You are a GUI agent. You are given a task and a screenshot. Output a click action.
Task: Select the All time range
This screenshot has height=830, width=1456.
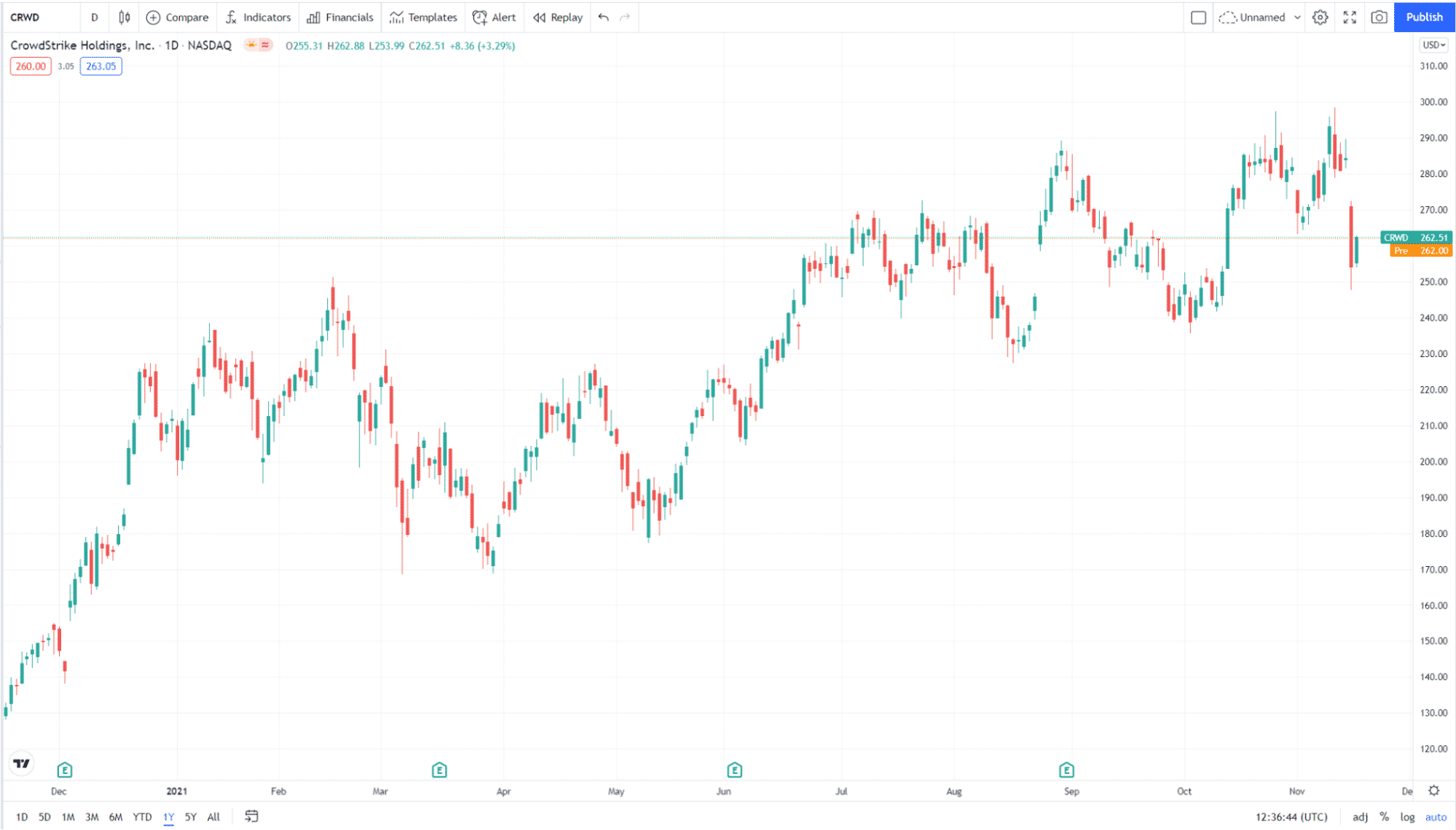tap(213, 817)
